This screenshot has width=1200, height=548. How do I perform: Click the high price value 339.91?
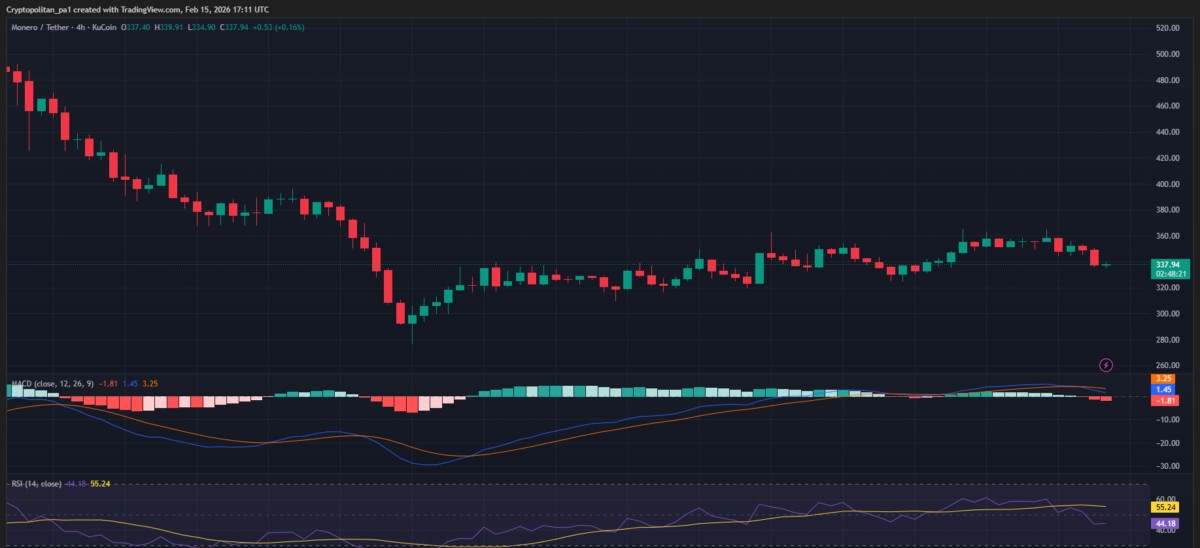(x=172, y=27)
